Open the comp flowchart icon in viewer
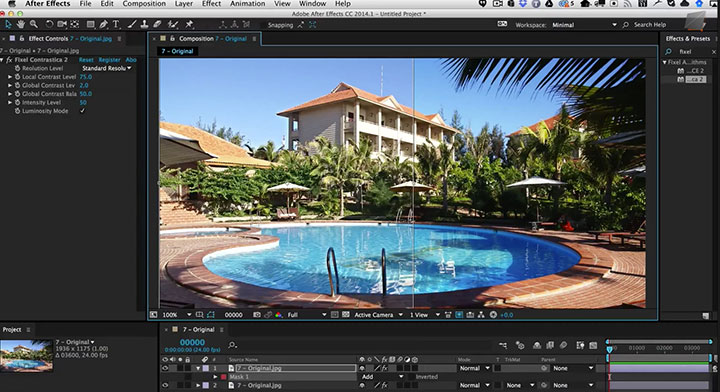Image resolution: width=720 pixels, height=392 pixels. [x=481, y=315]
